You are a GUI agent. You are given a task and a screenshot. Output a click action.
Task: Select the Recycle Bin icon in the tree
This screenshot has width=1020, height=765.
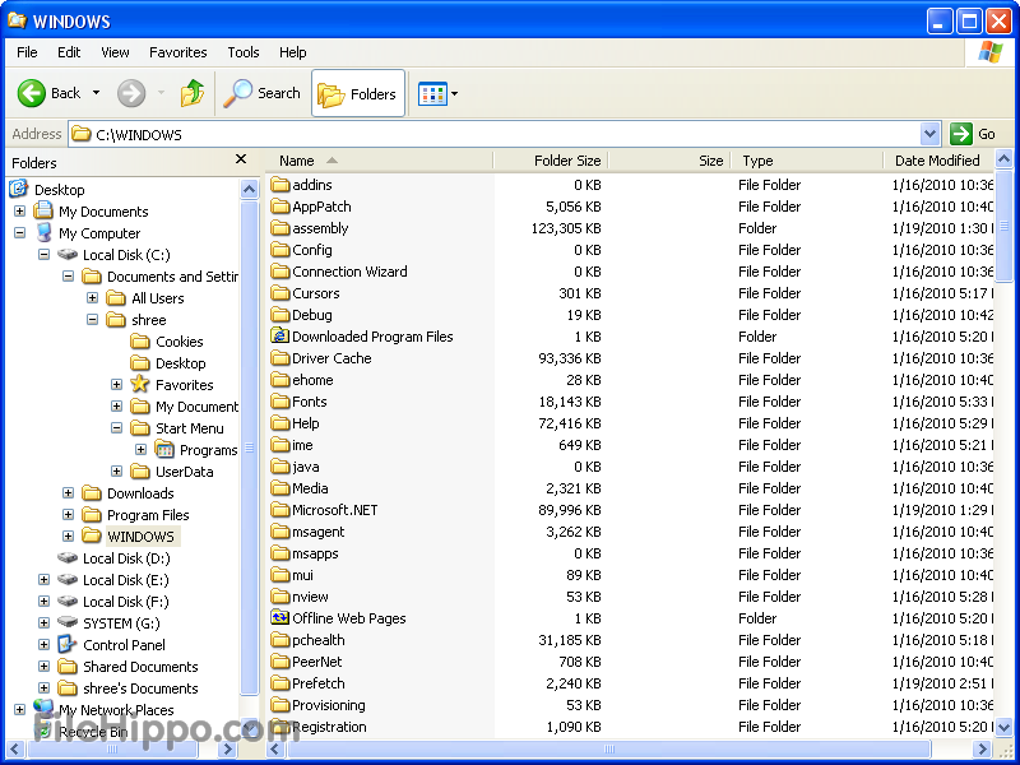pos(42,731)
